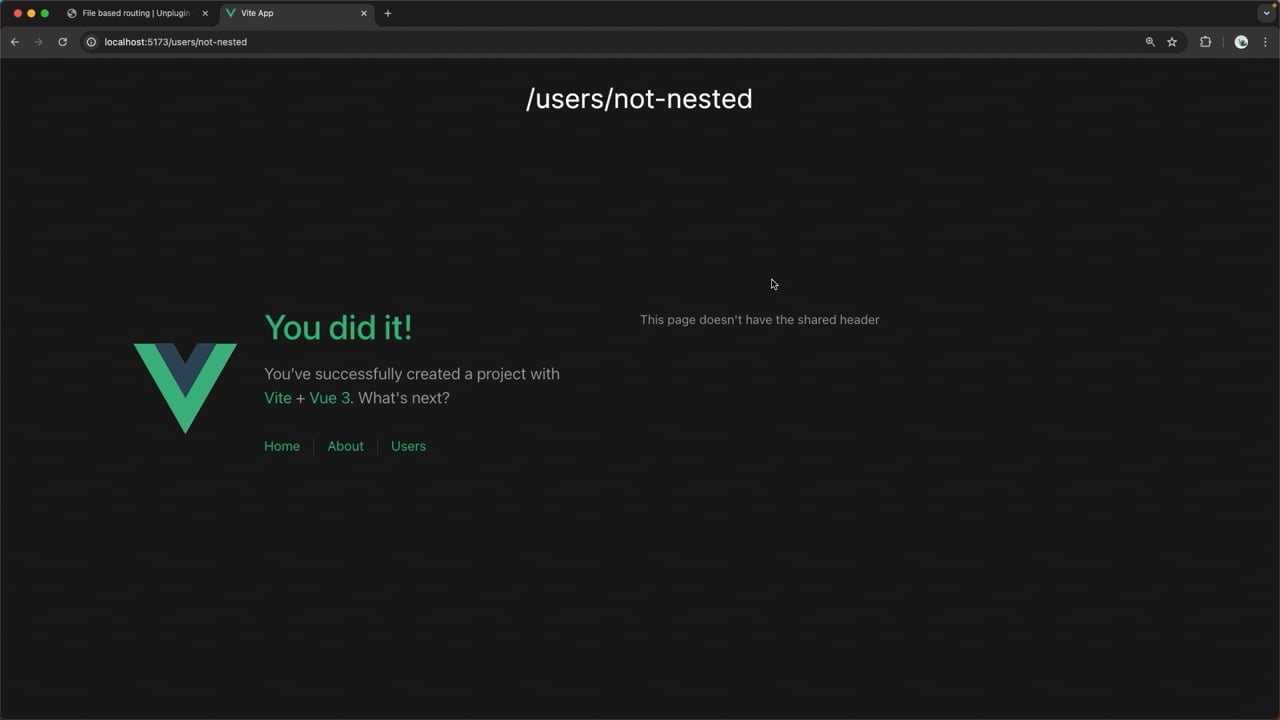1280x720 pixels.
Task: Switch to File based routing tab
Action: click(x=138, y=13)
